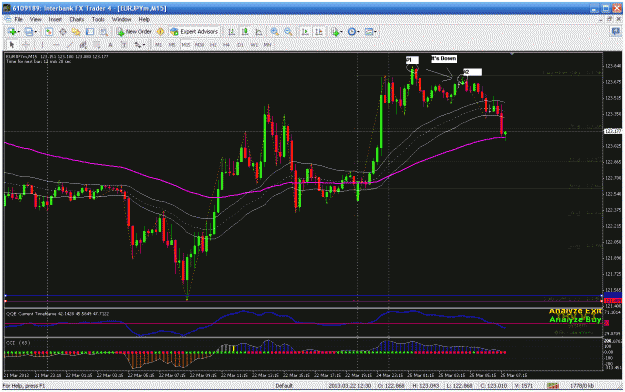Switch to M1 timeframe

pos(158,45)
